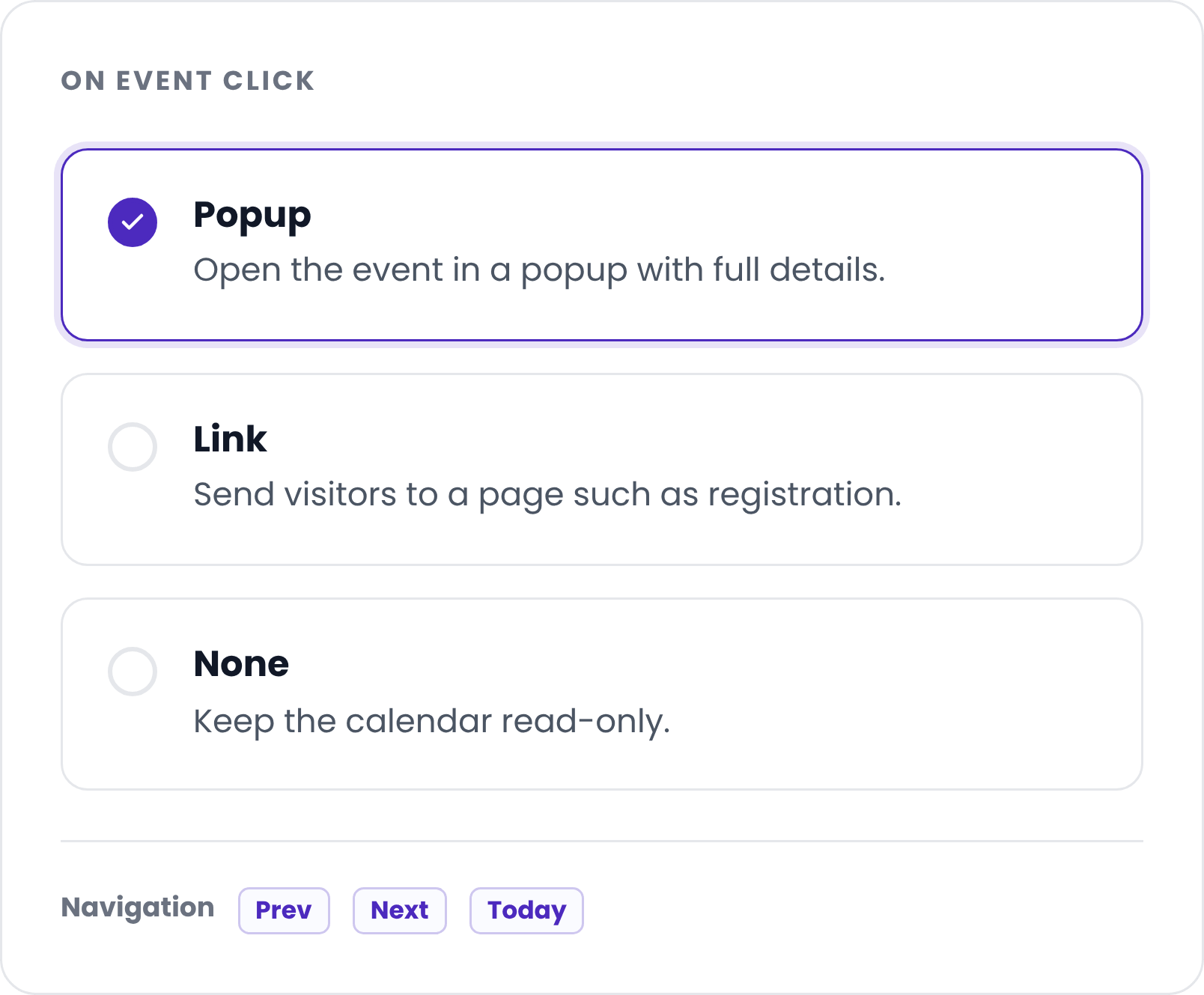This screenshot has height=995, width=1204.
Task: Click the Popup option title
Action: (252, 216)
